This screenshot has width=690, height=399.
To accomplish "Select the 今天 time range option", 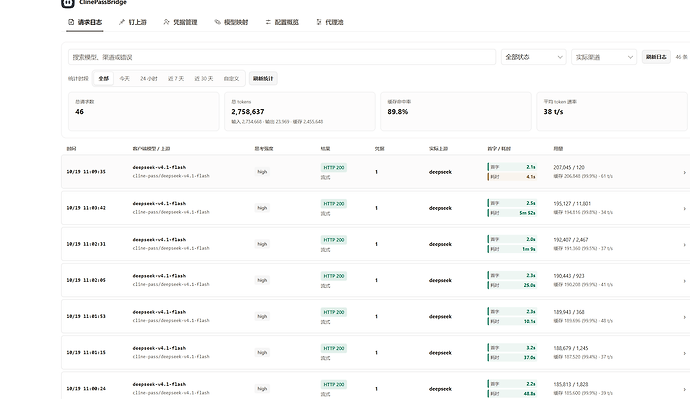I will pos(125,79).
